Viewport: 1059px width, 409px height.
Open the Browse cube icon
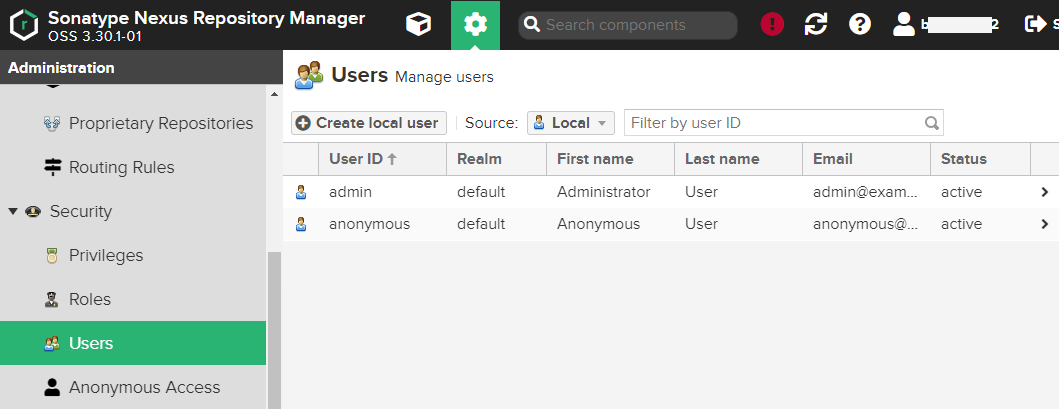point(418,25)
